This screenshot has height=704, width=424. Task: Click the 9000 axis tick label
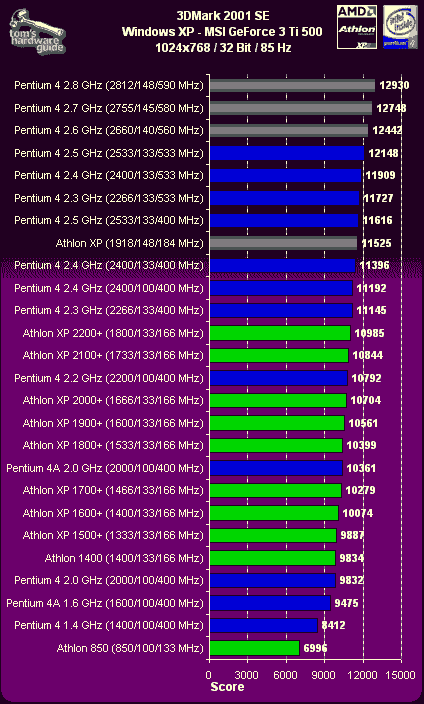point(323,675)
